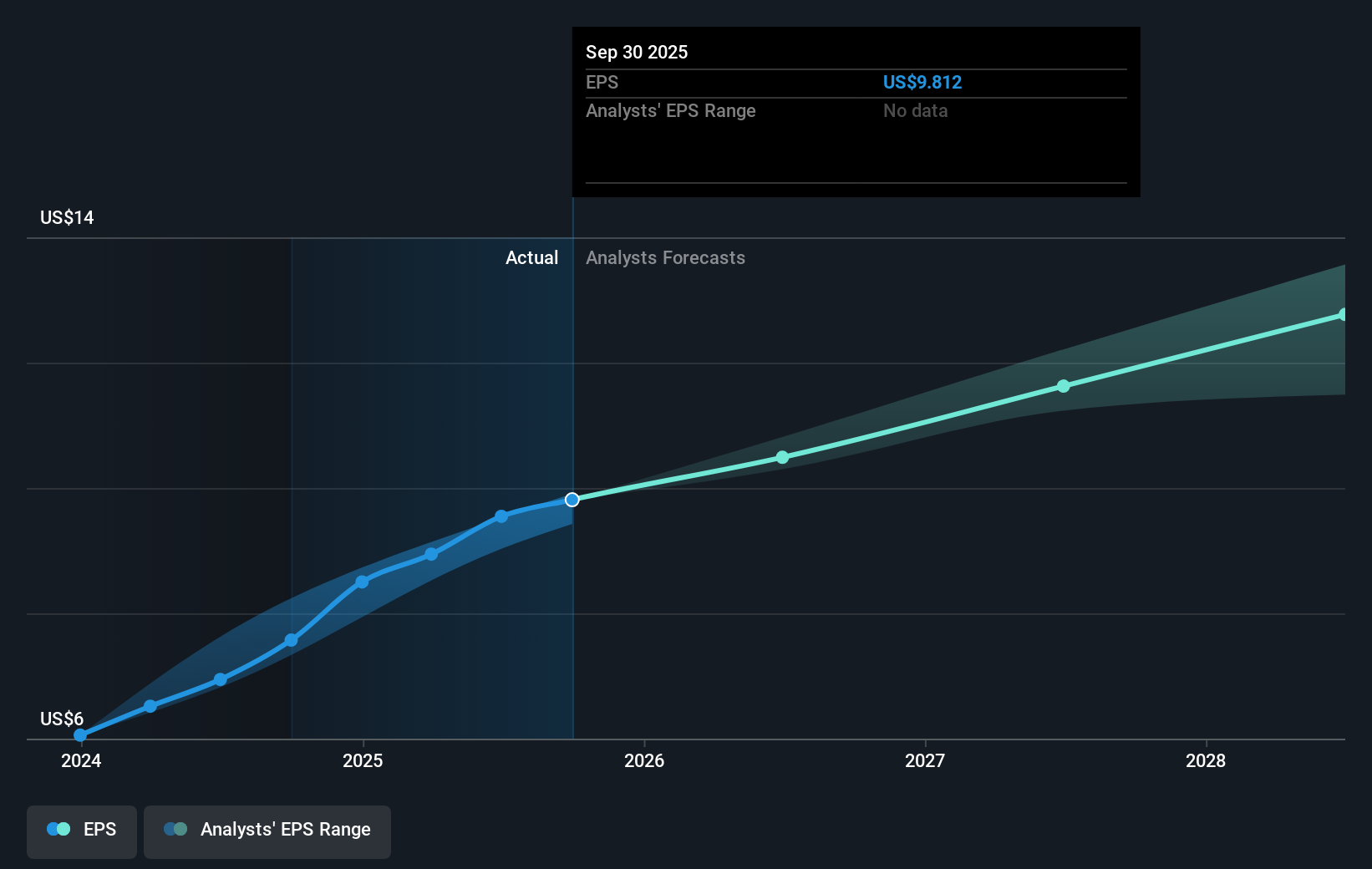Viewport: 1372px width, 869px height.
Task: Click the Sep 30 2025 tooltip header
Action: click(637, 53)
